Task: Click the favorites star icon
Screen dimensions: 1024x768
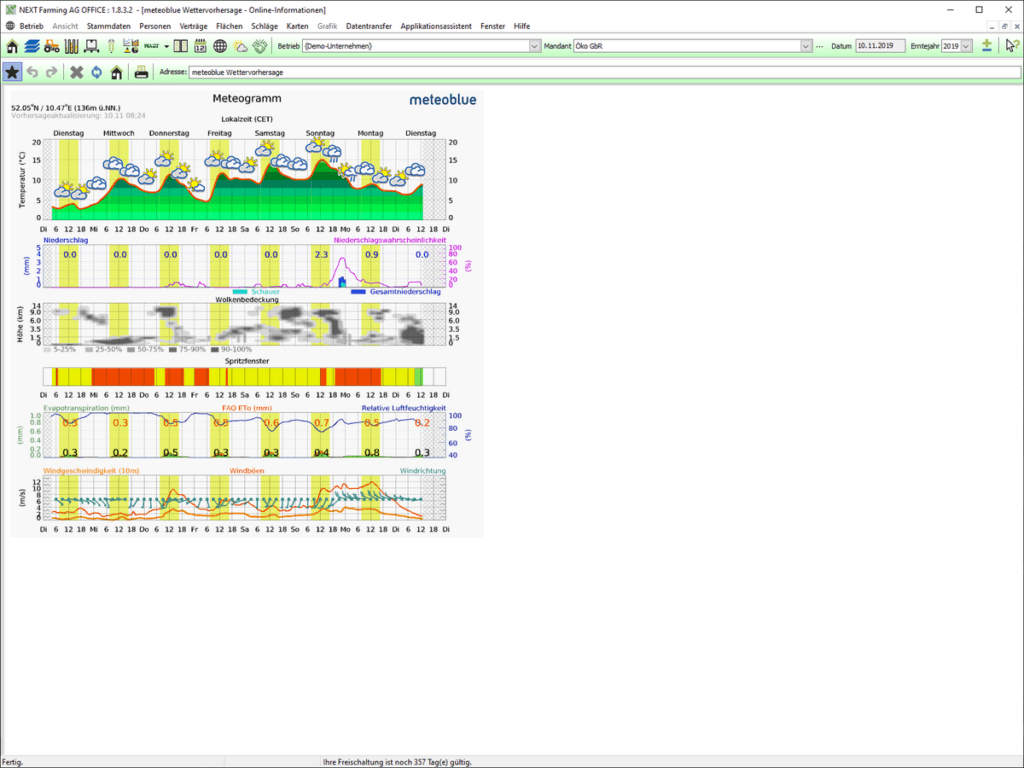Action: 13,72
